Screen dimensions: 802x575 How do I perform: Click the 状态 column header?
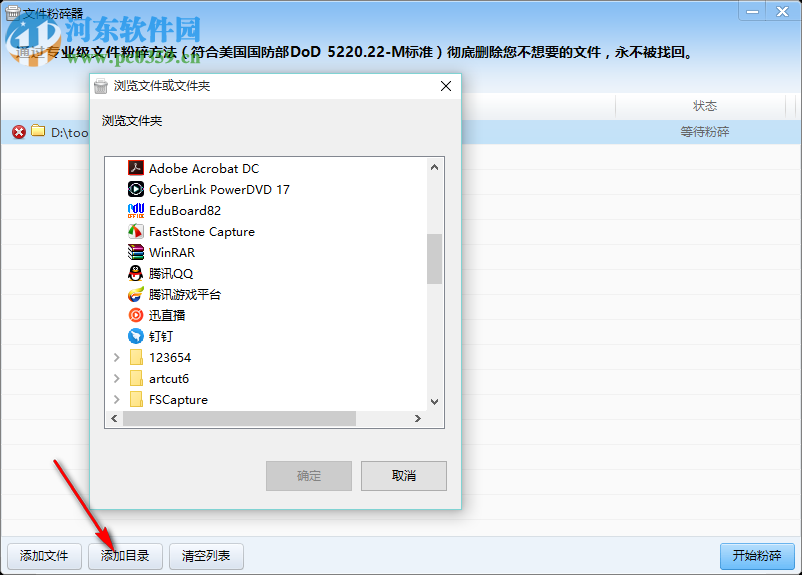tap(705, 106)
